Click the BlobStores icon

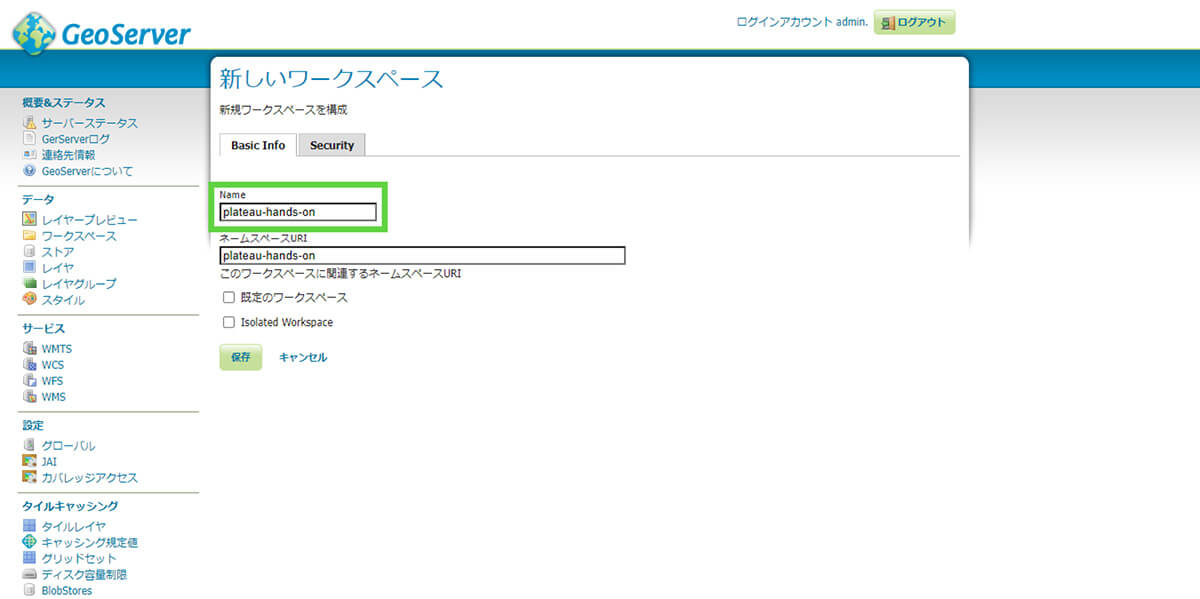point(30,591)
